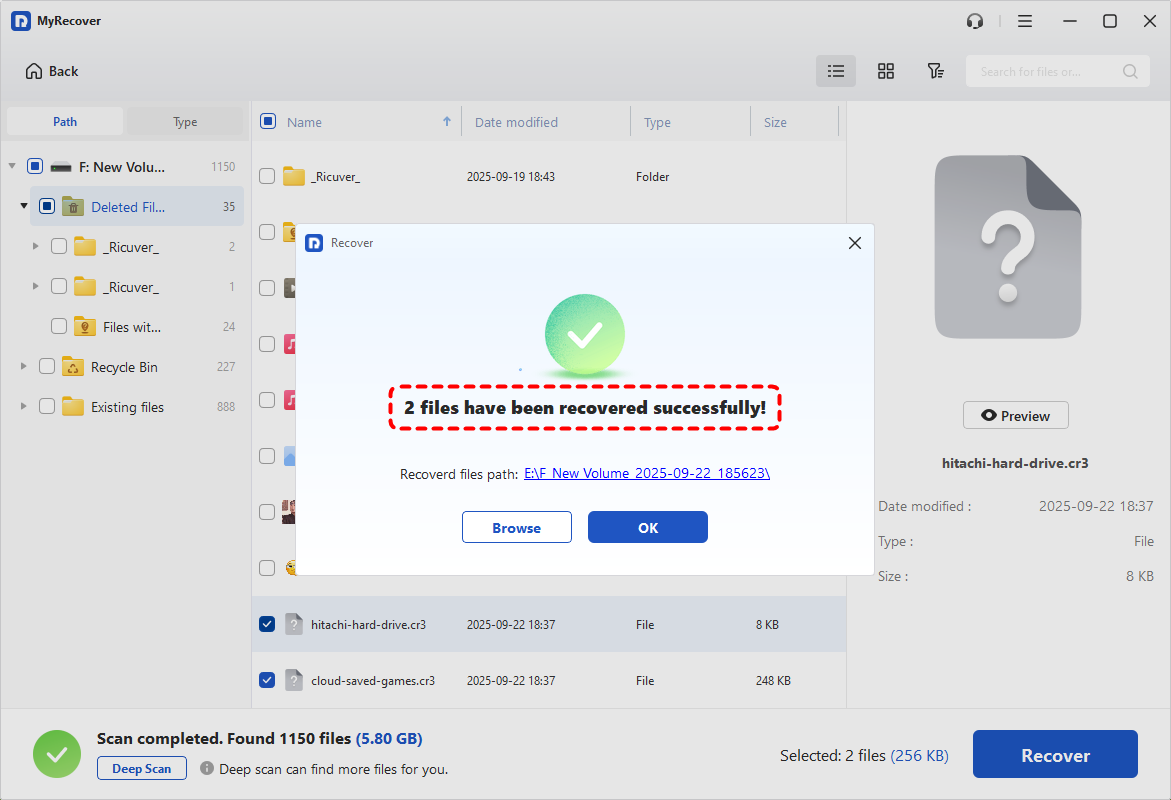The width and height of the screenshot is (1171, 800).
Task: Uncheck cloud-saved-games.cr3 file checkbox
Action: tap(267, 680)
